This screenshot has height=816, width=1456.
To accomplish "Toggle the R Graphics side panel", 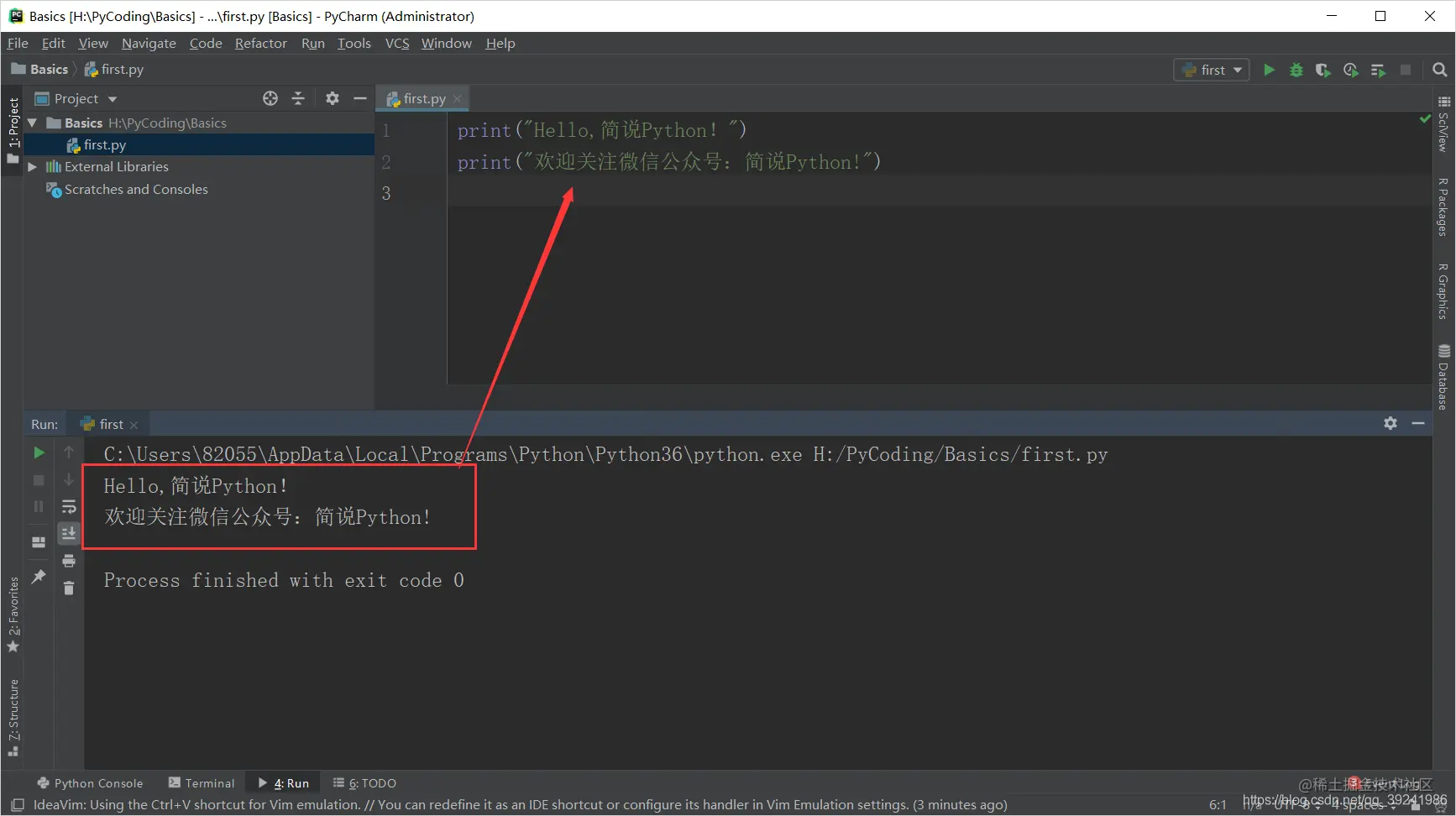I will tap(1443, 291).
